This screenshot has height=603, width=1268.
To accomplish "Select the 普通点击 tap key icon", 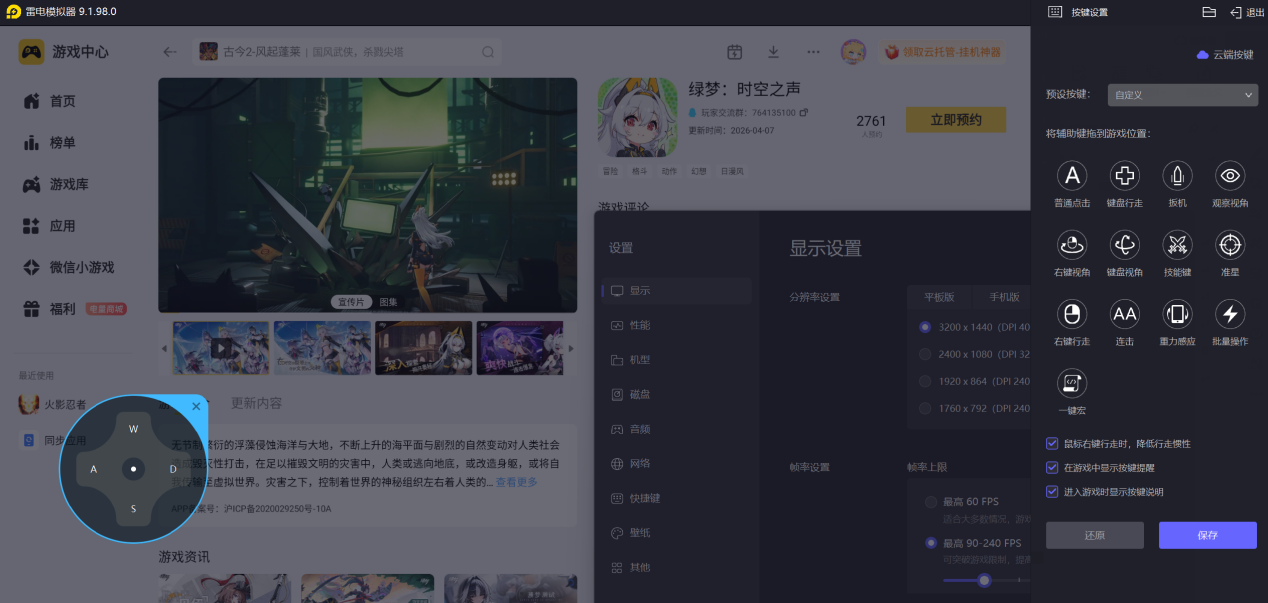I will [x=1072, y=176].
